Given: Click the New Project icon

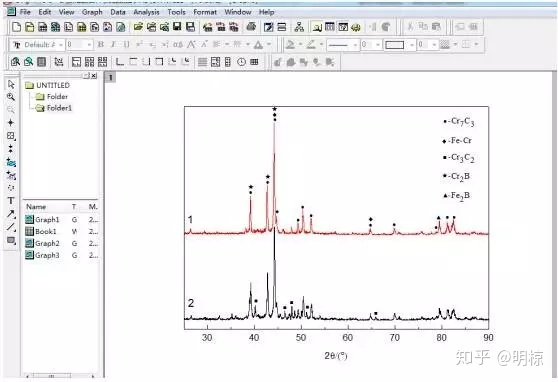Looking at the screenshot, I should pyautogui.click(x=16, y=27).
